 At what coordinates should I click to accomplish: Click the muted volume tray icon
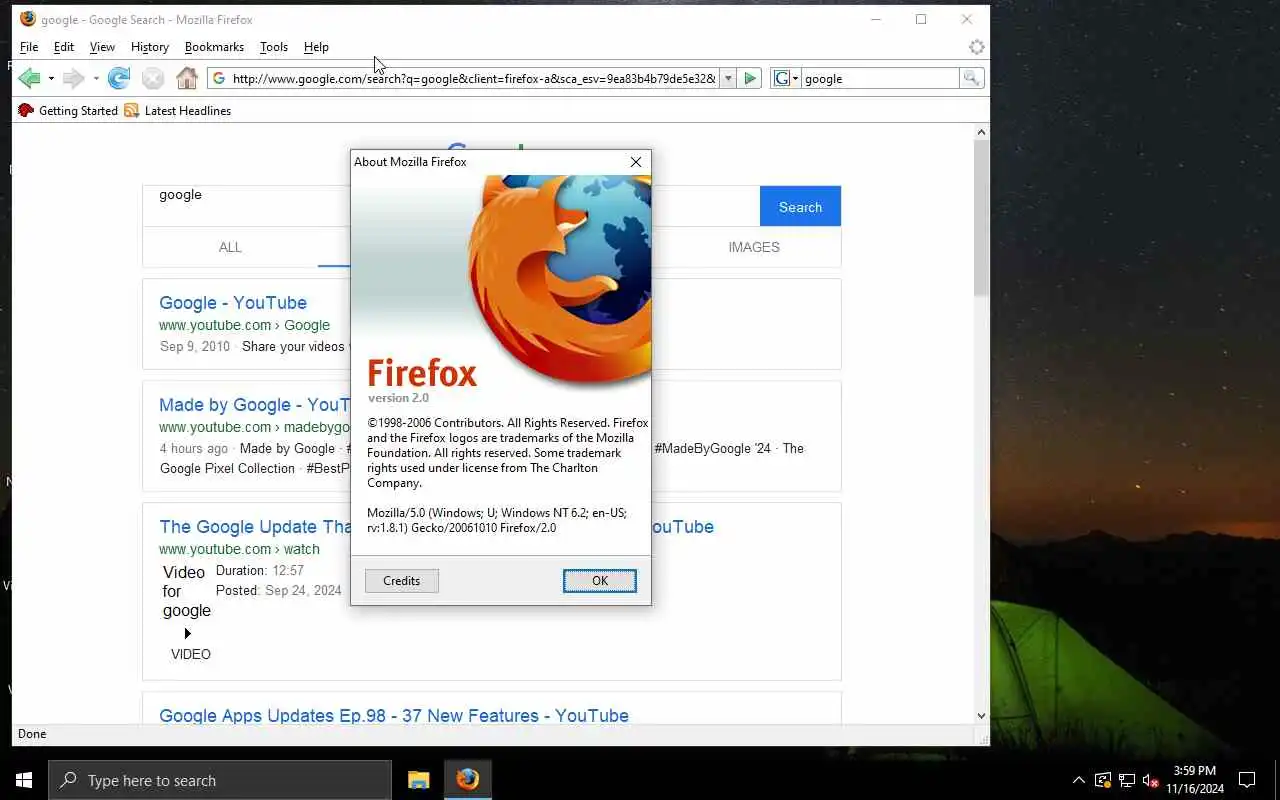(1151, 780)
